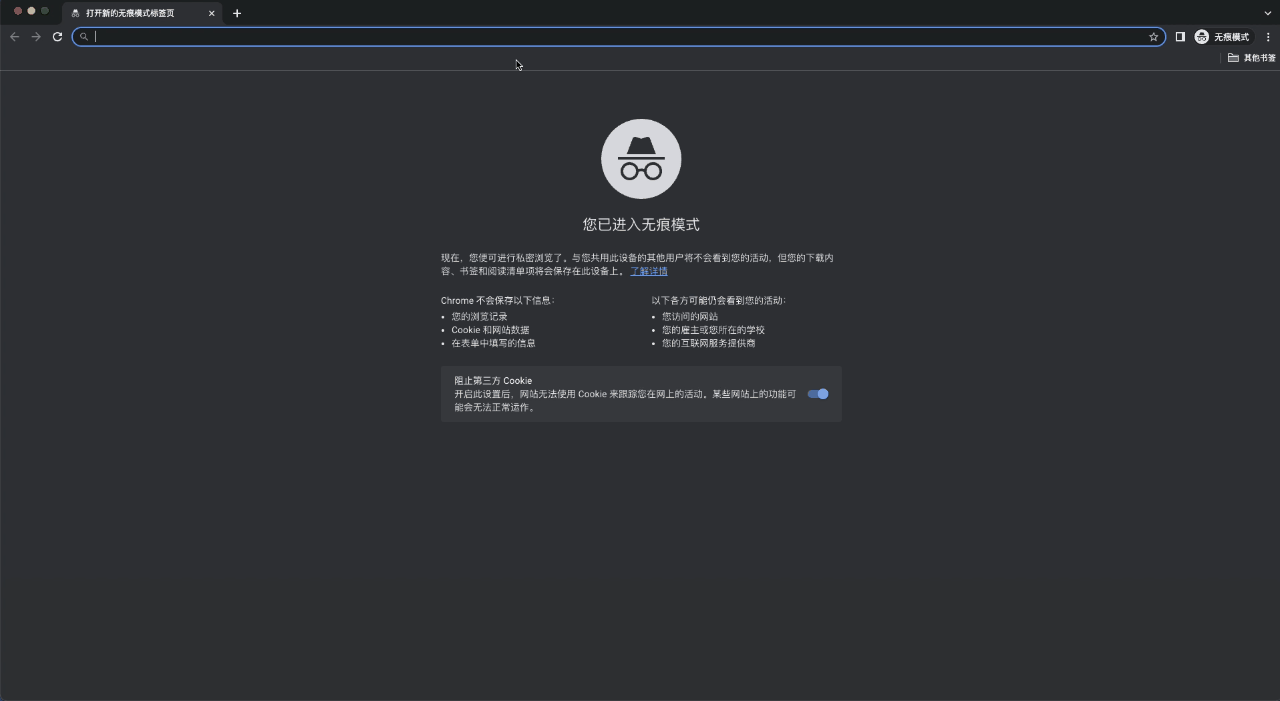Image resolution: width=1280 pixels, height=701 pixels.
Task: Select the incognito profile badge in toolbar
Action: click(x=1222, y=36)
